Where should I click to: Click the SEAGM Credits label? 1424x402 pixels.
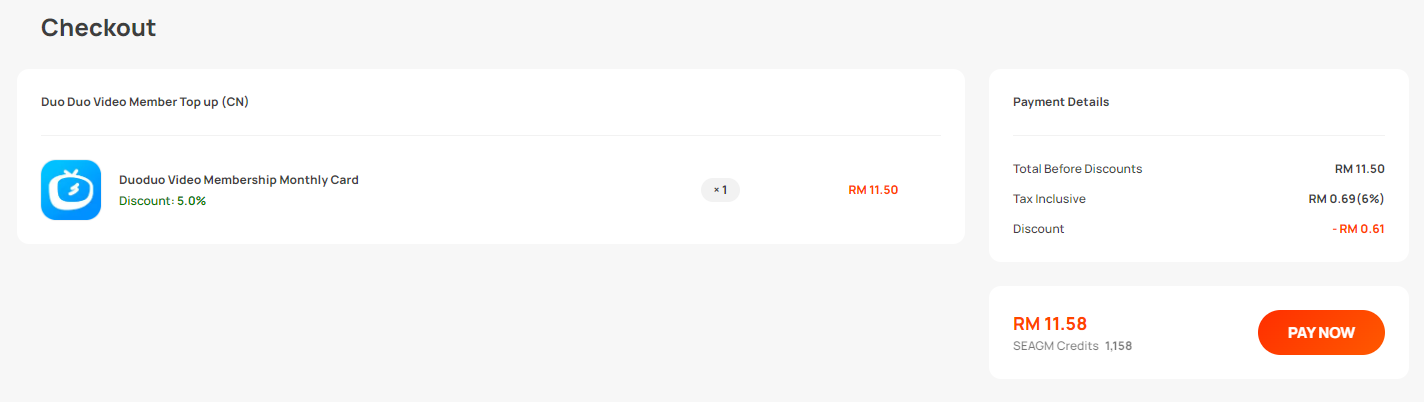tap(1056, 346)
